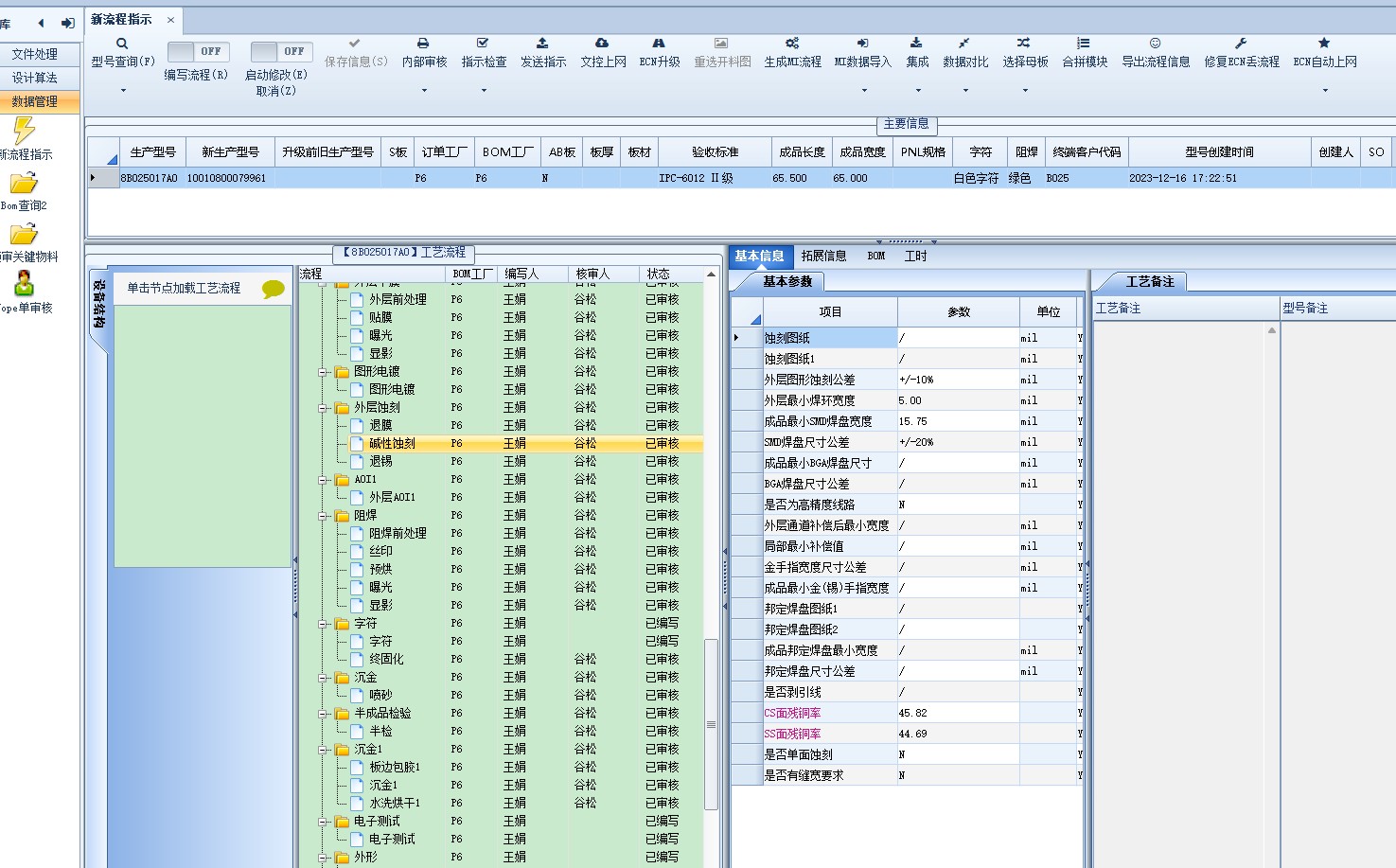Select the 工艺备注 sub-tab
Screen dimensions: 1396x868
point(1150,281)
